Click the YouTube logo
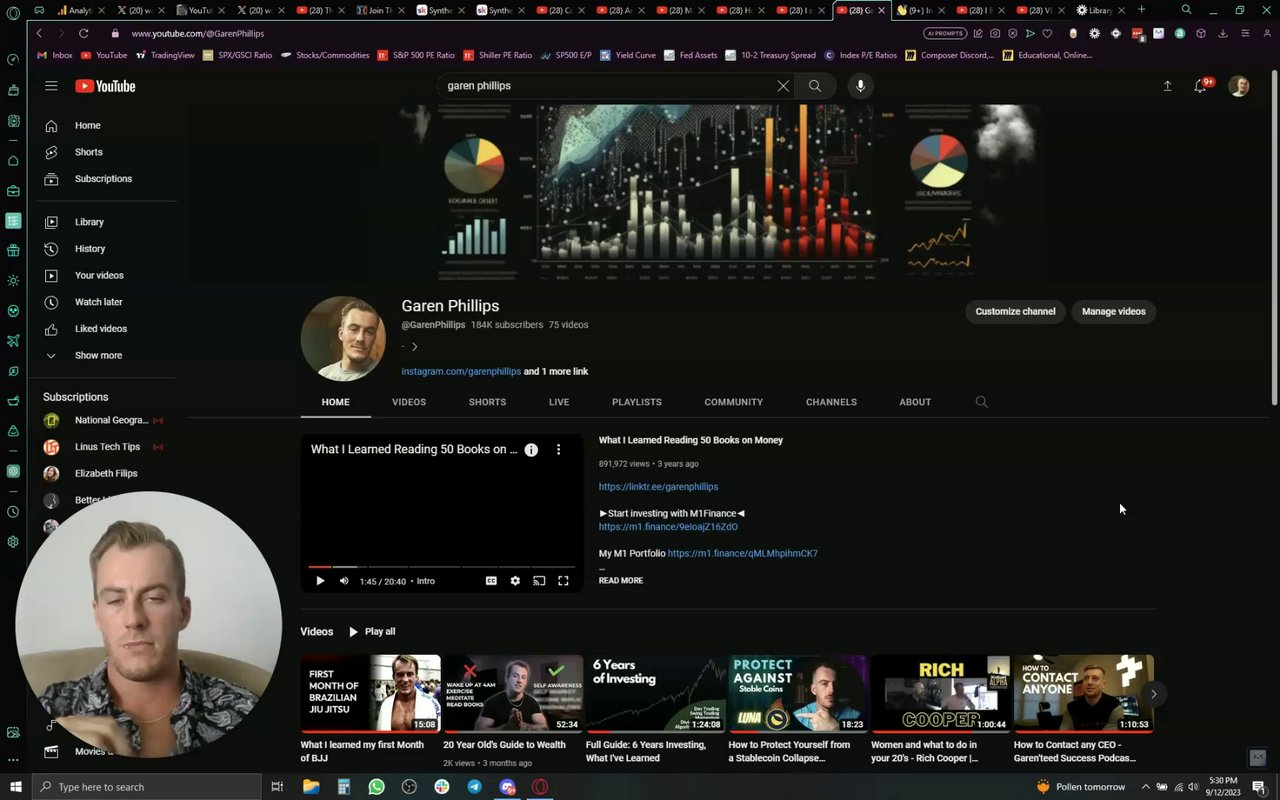The height and width of the screenshot is (800, 1280). [x=105, y=86]
